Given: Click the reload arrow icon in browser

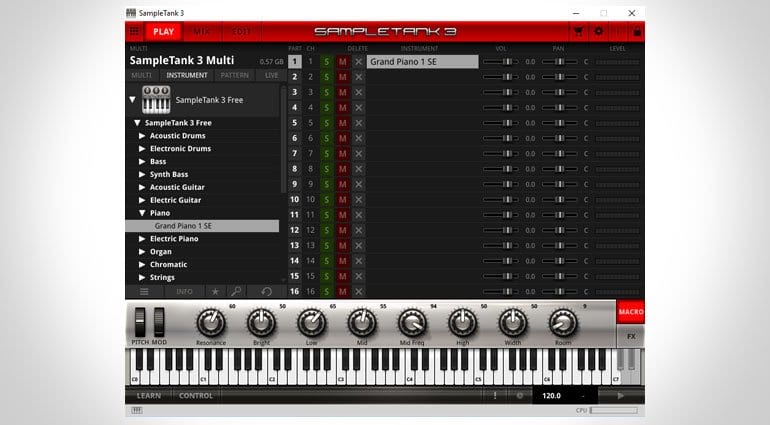Looking at the screenshot, I should (x=267, y=291).
